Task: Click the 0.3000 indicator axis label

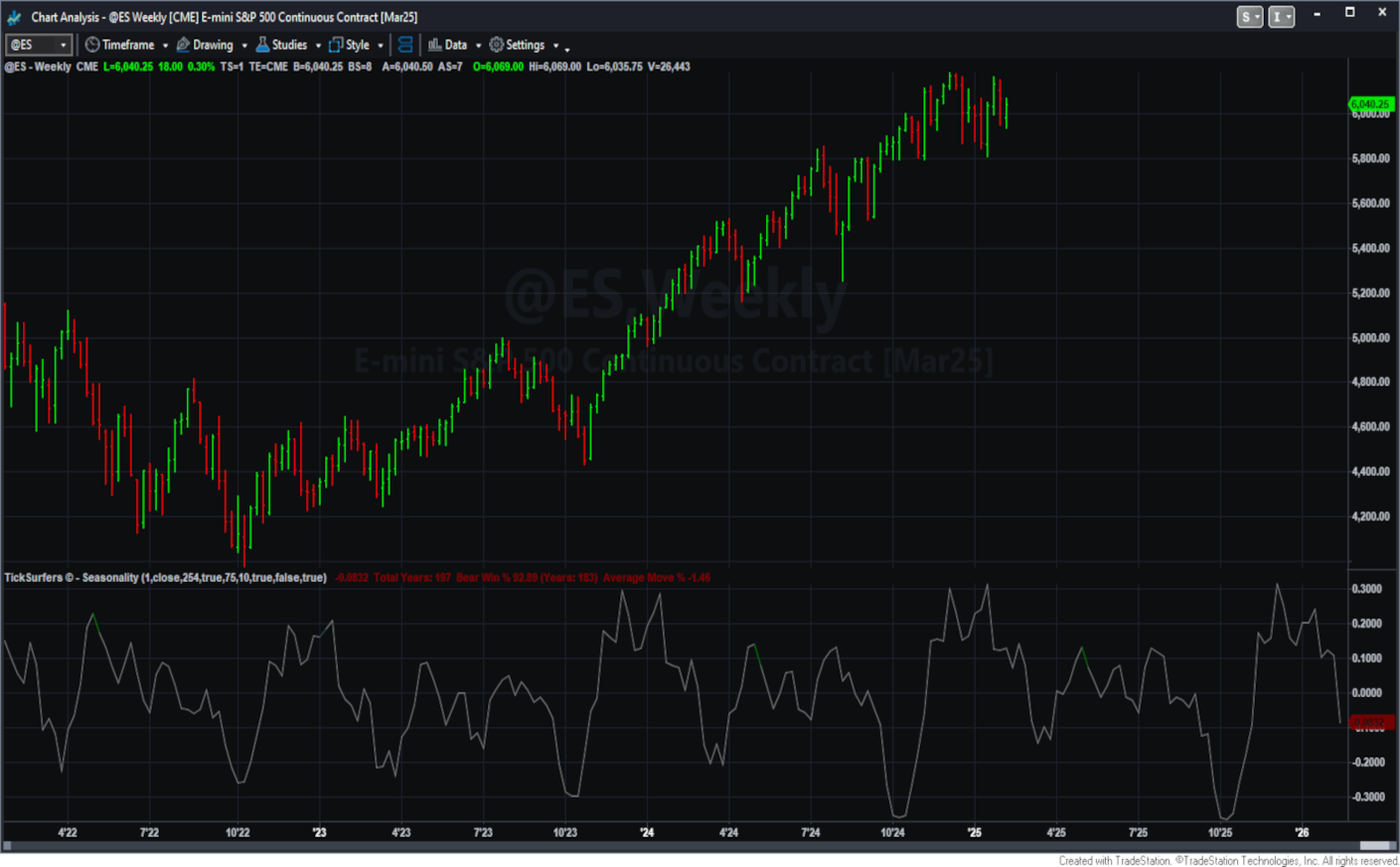Action: [x=1367, y=589]
